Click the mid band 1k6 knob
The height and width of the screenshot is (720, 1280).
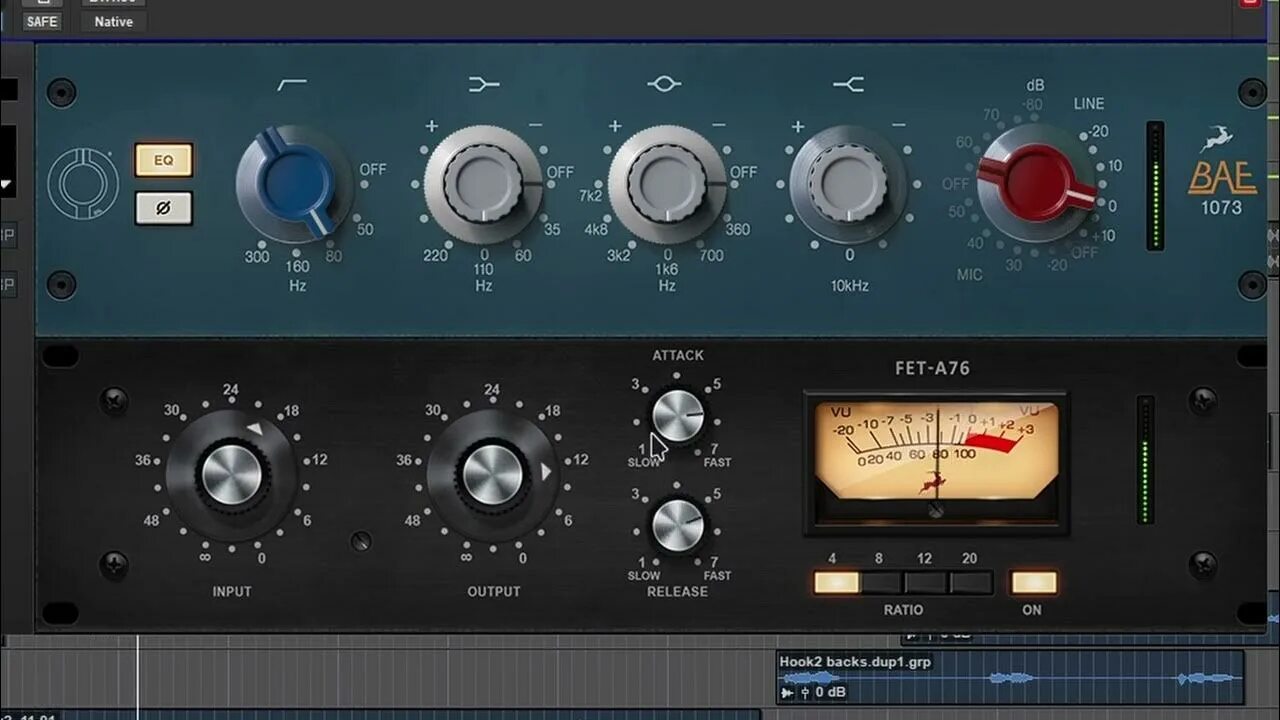pos(666,184)
